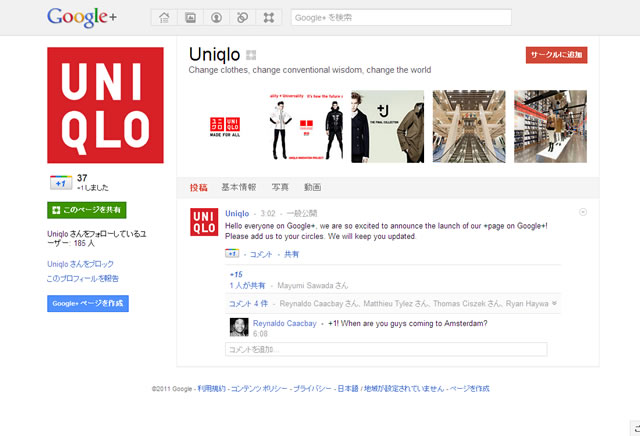Screen dimensions: 640x436
Task: Click the Reynaldo Caacbay name link
Action: point(284,323)
